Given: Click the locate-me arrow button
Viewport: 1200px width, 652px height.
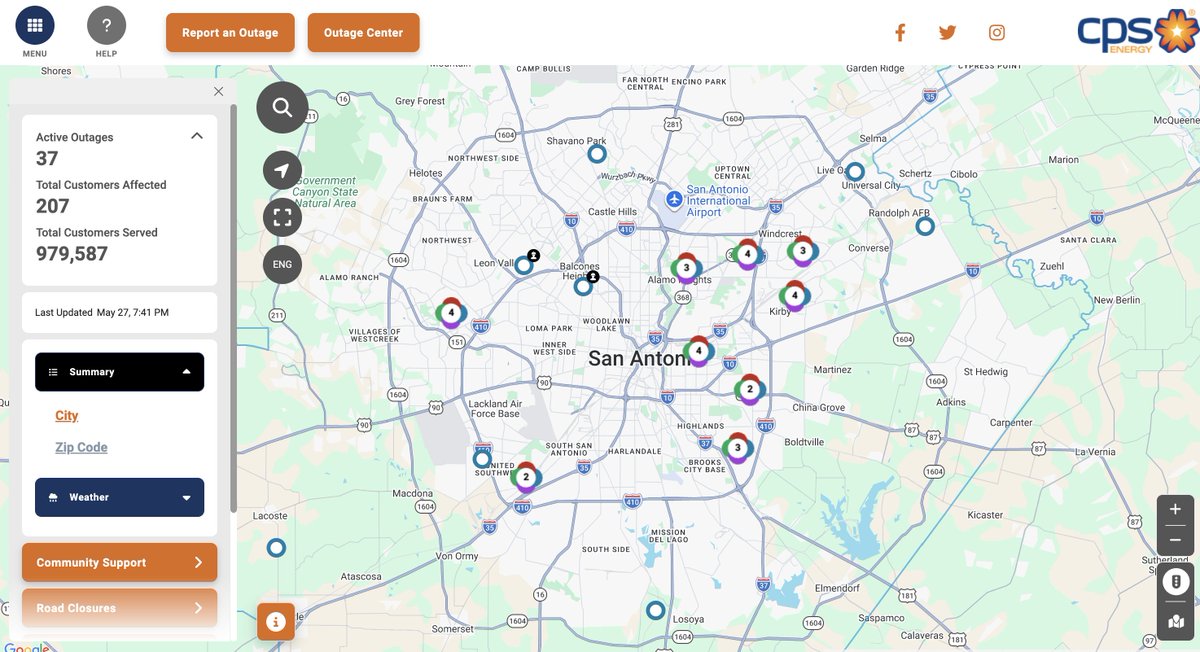Looking at the screenshot, I should point(282,171).
